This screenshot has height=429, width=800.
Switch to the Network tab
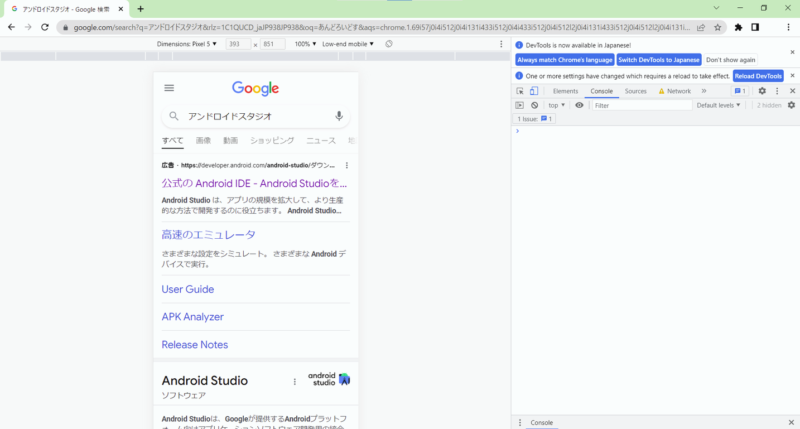675,91
